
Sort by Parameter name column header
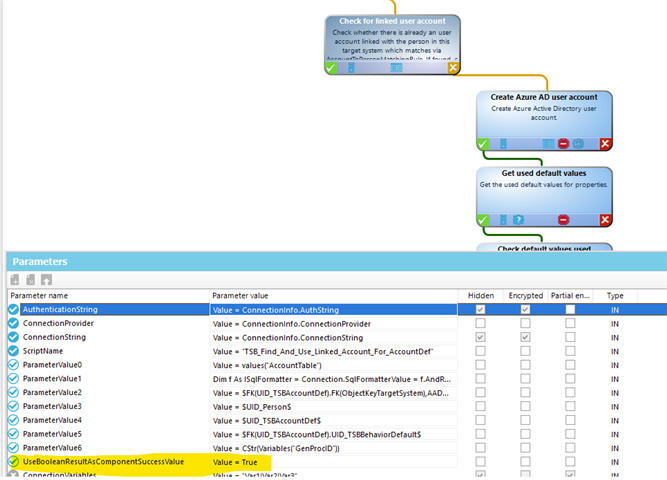pyautogui.click(x=108, y=296)
